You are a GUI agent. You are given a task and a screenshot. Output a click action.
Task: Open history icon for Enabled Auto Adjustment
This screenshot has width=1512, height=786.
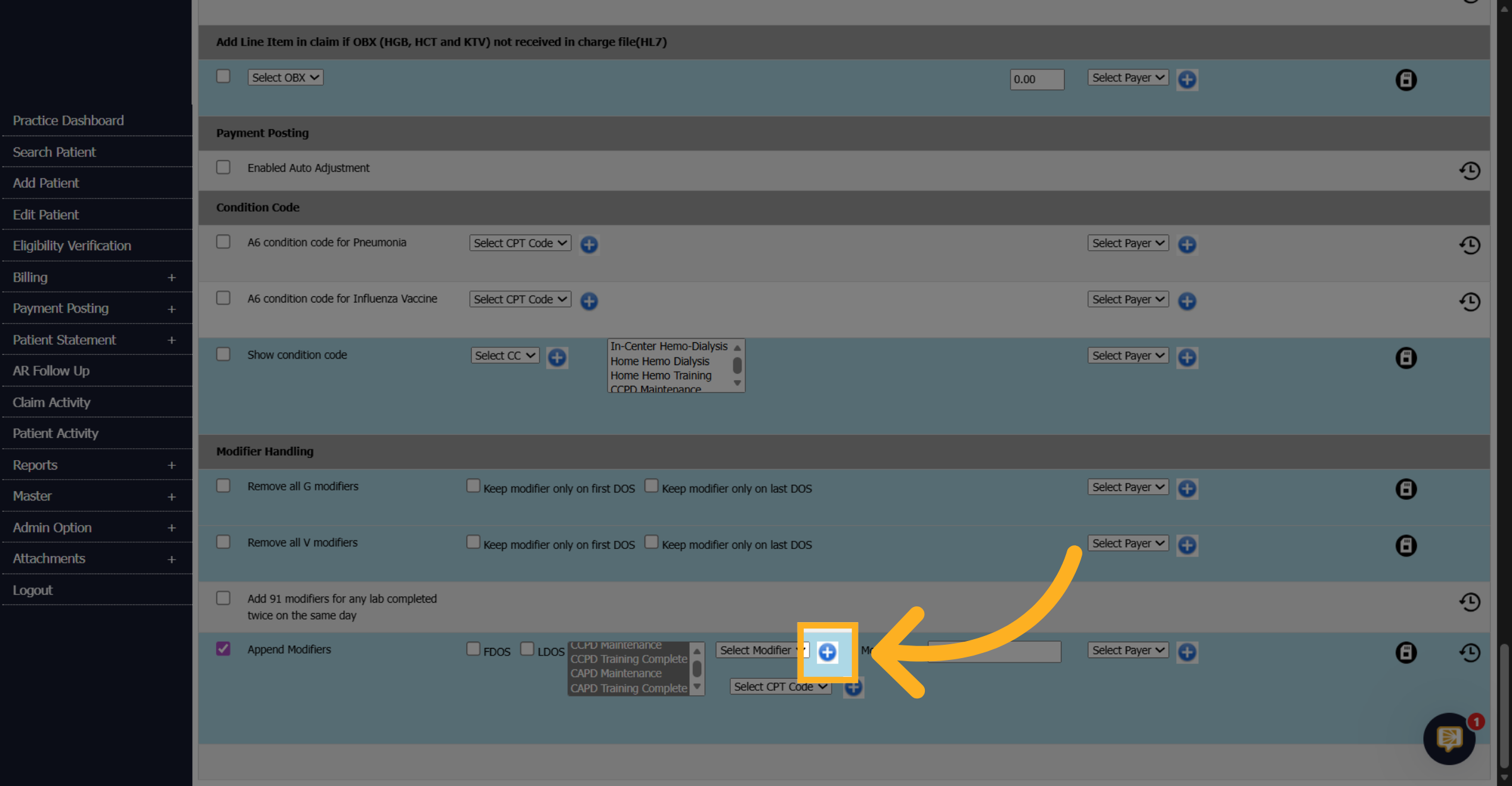click(x=1469, y=170)
